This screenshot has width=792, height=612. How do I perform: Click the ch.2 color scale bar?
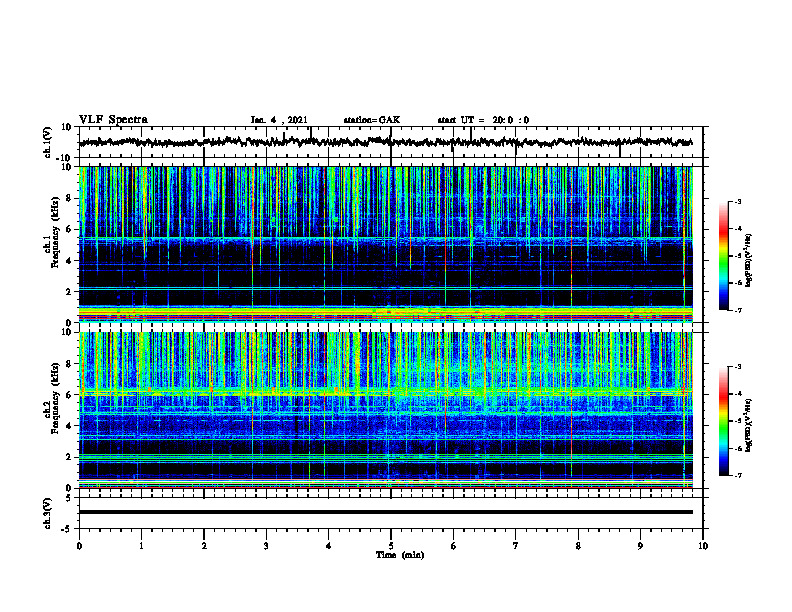tap(724, 421)
